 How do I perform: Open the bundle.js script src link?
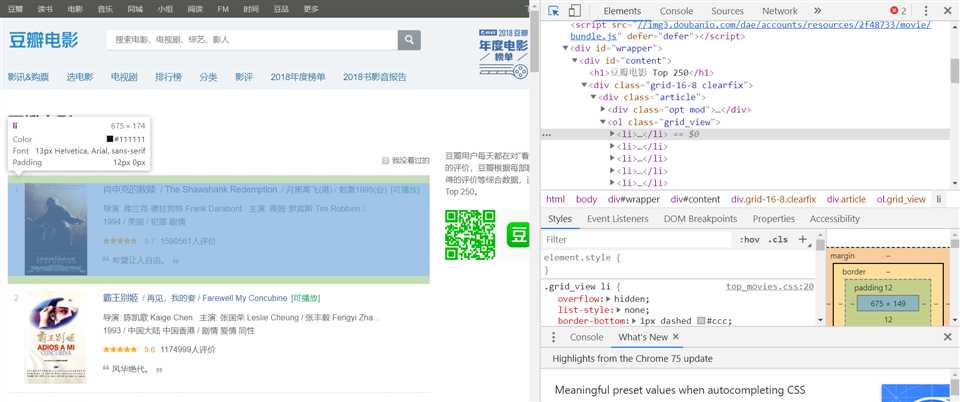[751, 31]
